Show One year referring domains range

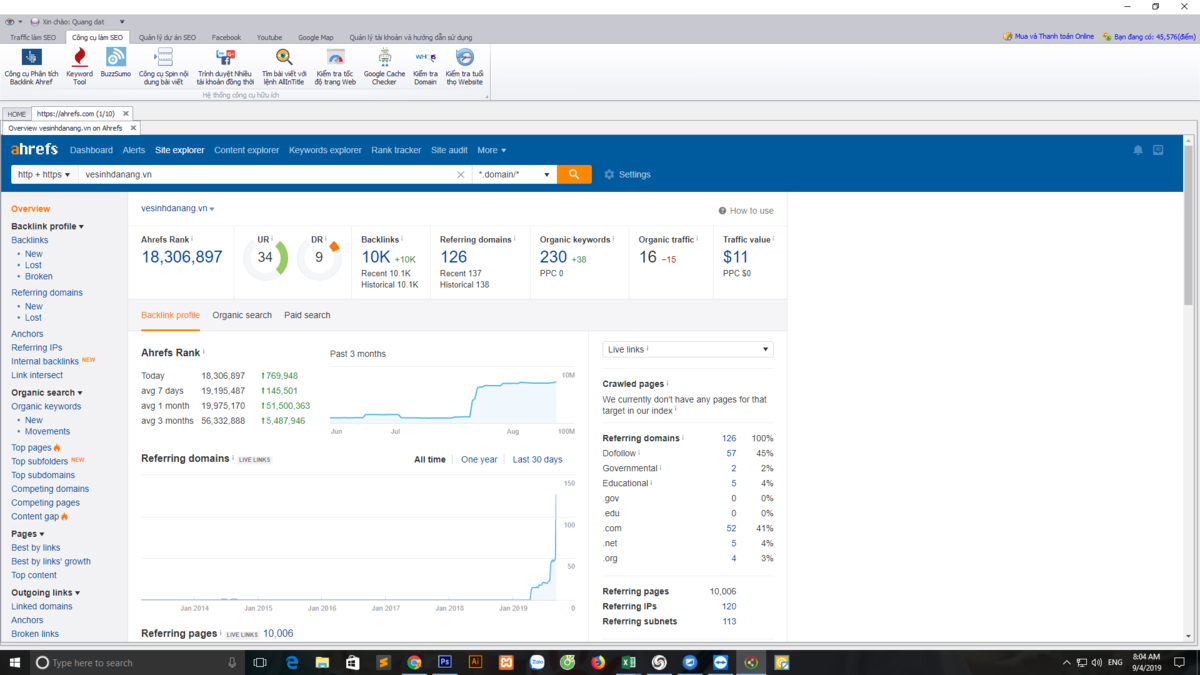coord(479,460)
